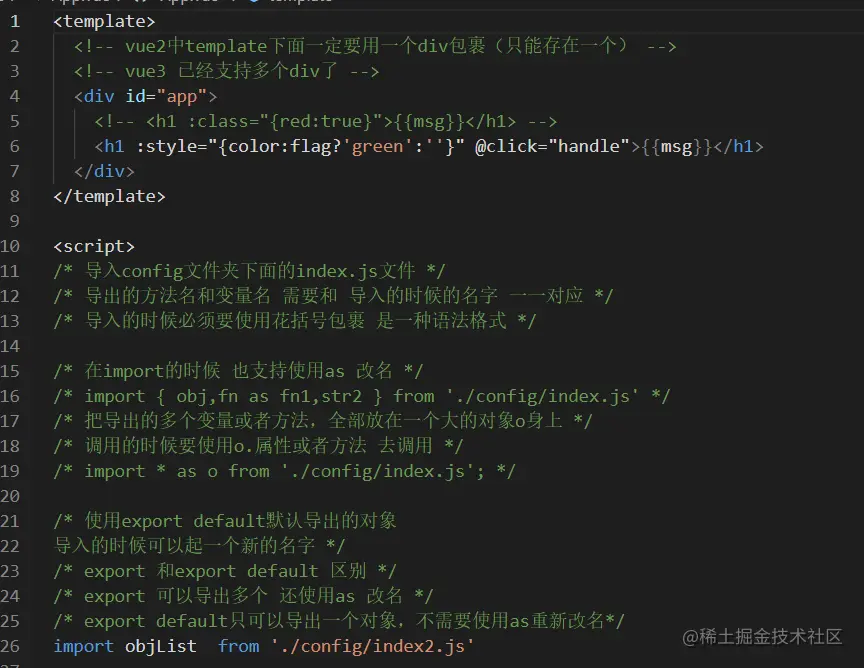Click the comment export 和export default 区别
The height and width of the screenshot is (668, 864).
pos(225,571)
